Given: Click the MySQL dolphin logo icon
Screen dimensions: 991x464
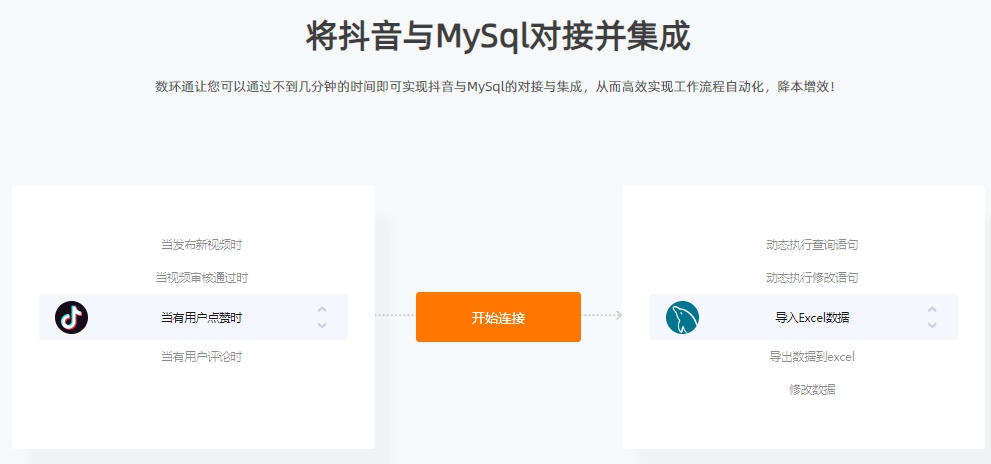Looking at the screenshot, I should click(682, 317).
